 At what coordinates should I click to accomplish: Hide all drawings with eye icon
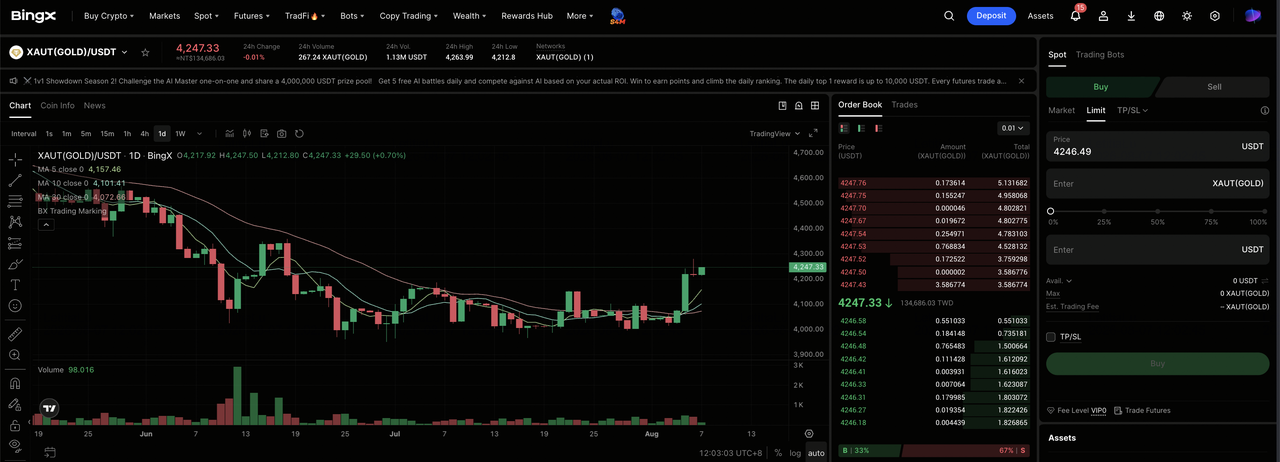tap(15, 445)
